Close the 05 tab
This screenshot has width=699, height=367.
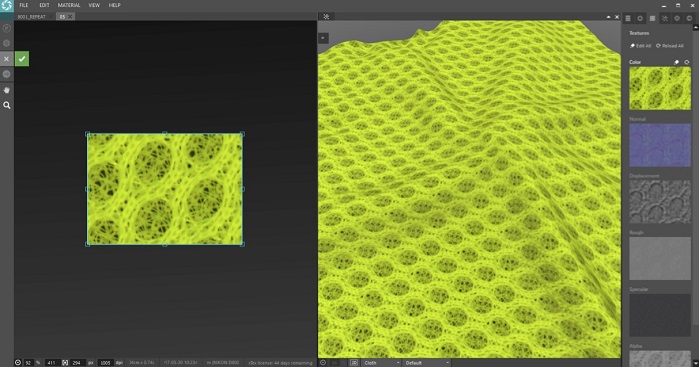click(x=70, y=16)
